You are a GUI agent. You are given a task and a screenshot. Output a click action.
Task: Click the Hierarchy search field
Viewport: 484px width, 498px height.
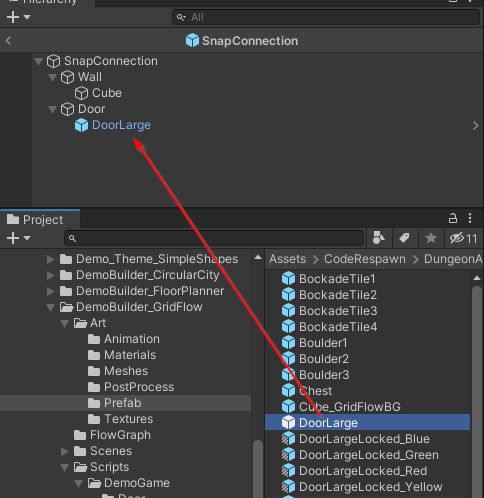pos(326,17)
